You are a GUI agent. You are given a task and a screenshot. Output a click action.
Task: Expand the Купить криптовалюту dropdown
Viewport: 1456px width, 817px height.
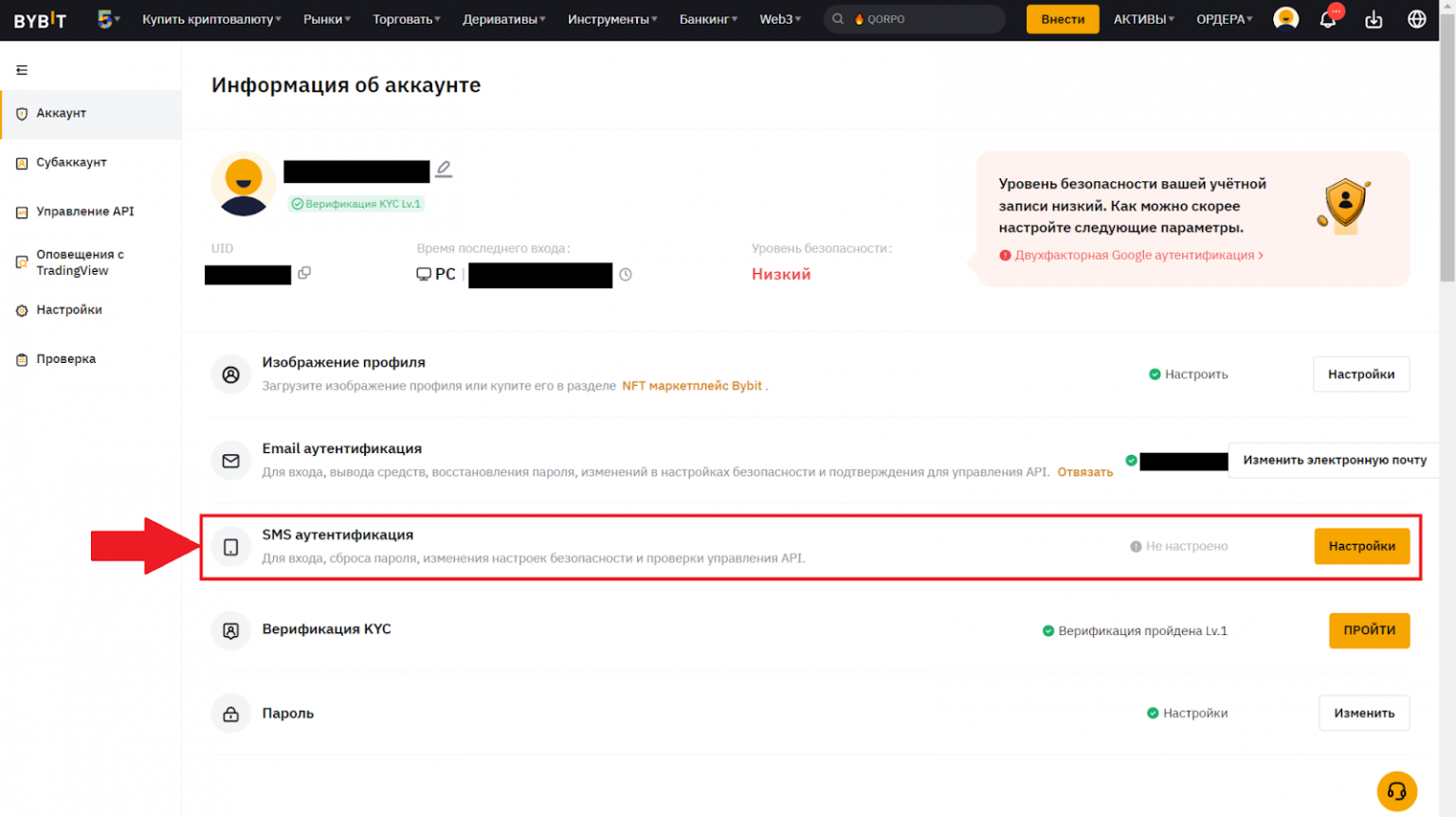pos(211,19)
